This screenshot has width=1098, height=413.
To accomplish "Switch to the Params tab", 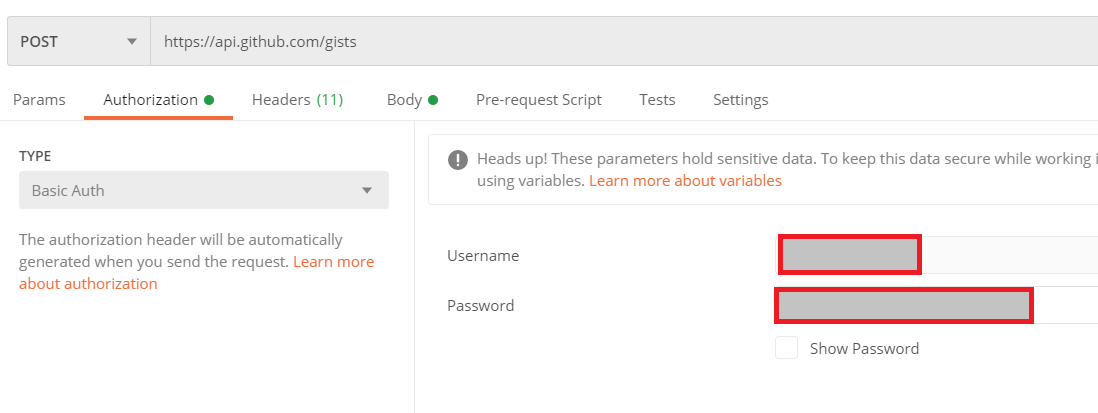I will (39, 100).
